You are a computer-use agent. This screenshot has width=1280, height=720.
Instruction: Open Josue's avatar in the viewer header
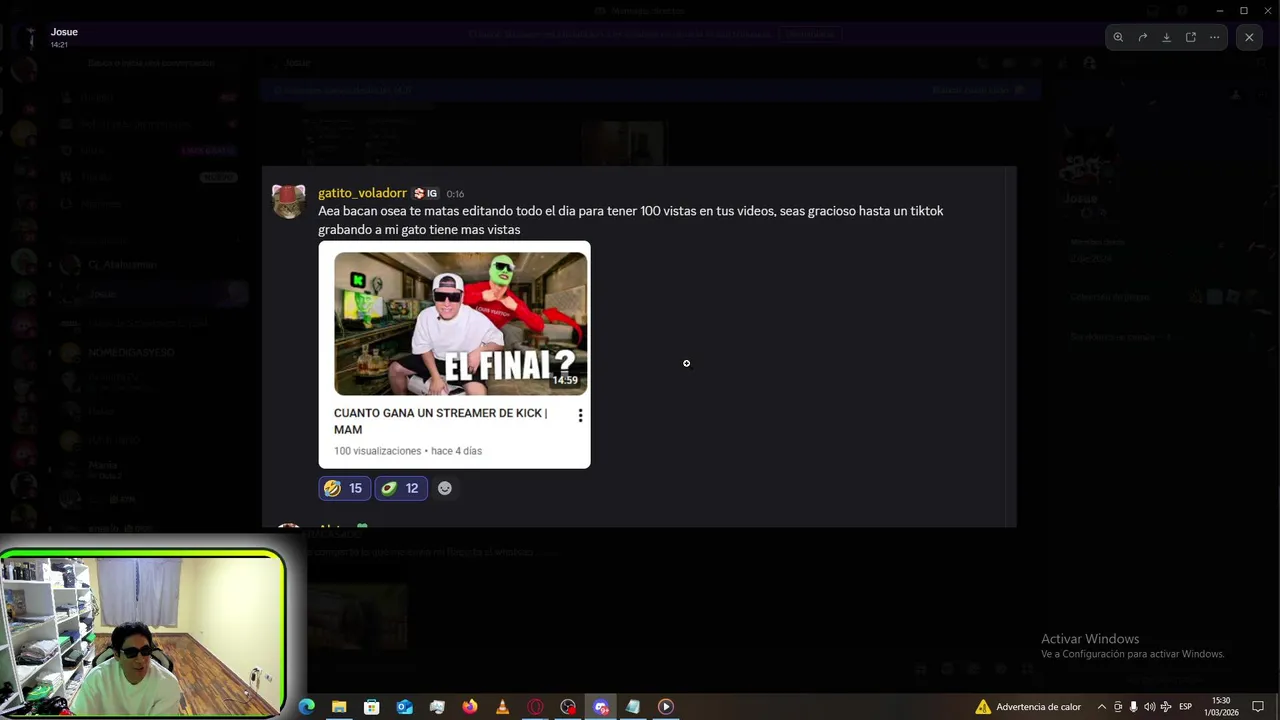point(30,37)
